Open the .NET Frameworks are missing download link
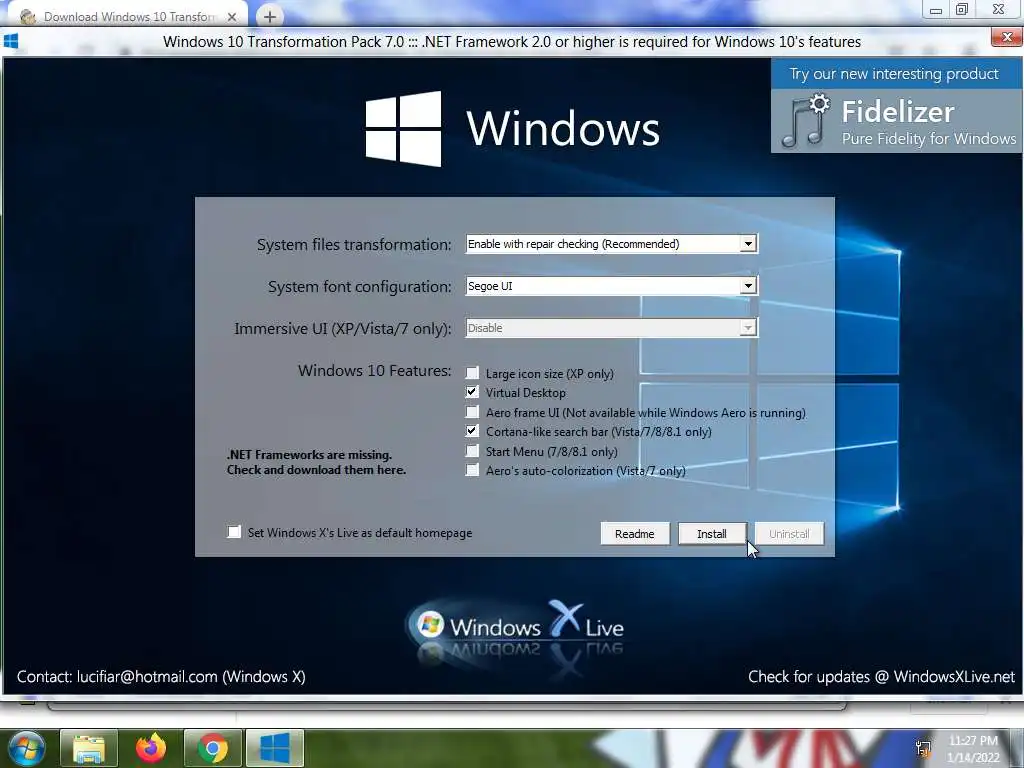This screenshot has height=768, width=1024. click(316, 462)
